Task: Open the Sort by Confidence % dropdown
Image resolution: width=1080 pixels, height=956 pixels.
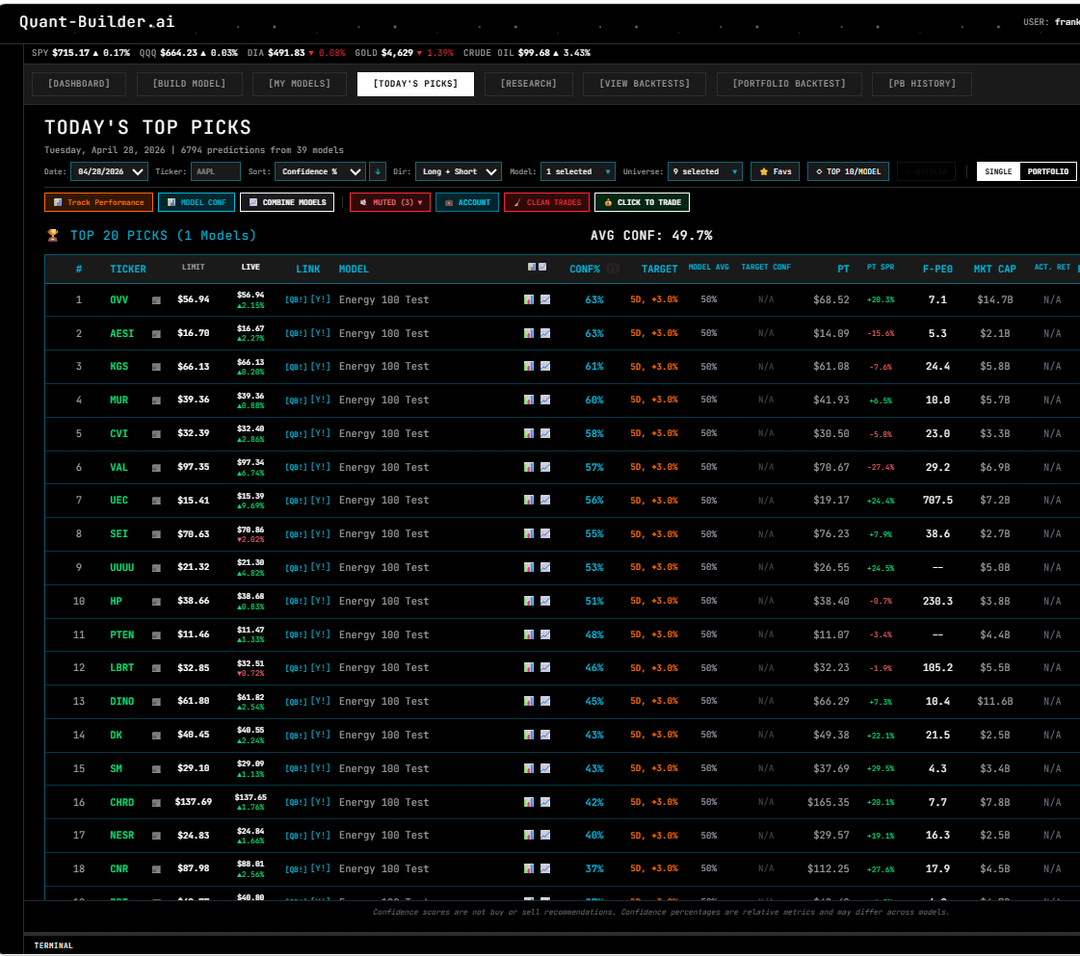Action: 320,171
